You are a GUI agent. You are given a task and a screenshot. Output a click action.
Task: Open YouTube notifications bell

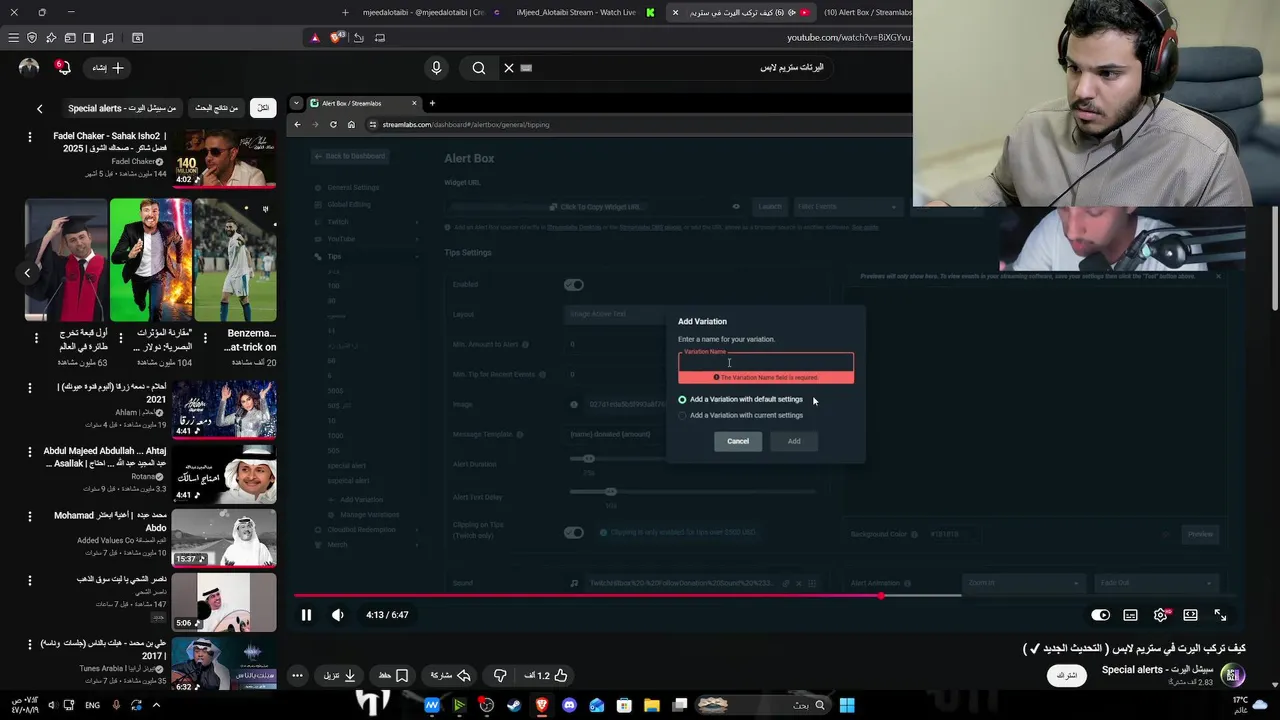pos(64,68)
